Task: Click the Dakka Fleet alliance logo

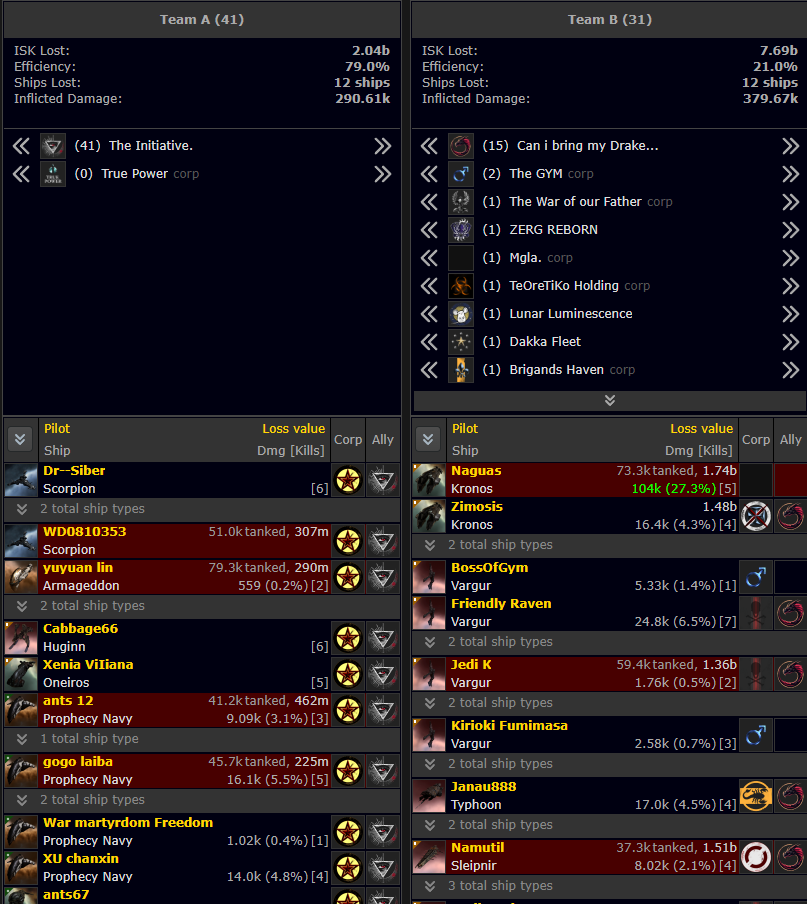Action: tap(461, 342)
